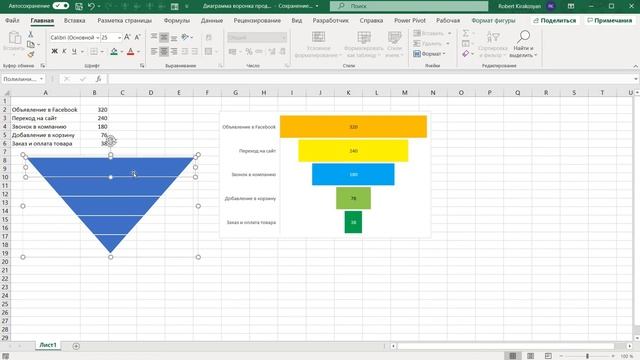The height and width of the screenshot is (360, 640).
Task: Toggle Italic (К) formatting
Action: point(64,51)
